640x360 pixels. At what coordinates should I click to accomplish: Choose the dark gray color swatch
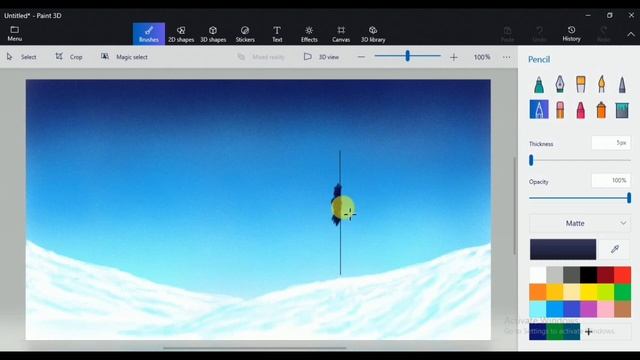[x=571, y=275]
